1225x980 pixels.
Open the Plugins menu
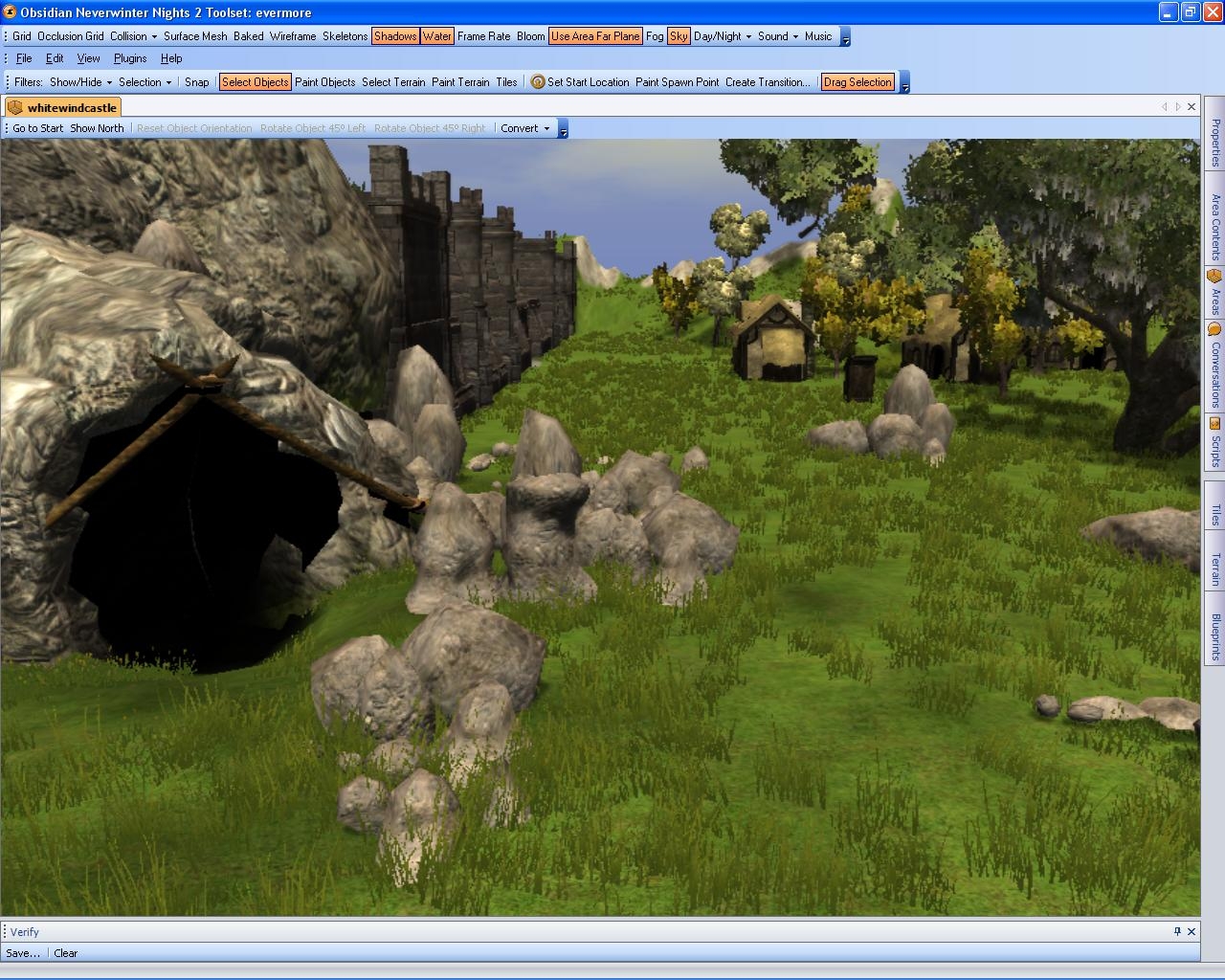pyautogui.click(x=130, y=58)
